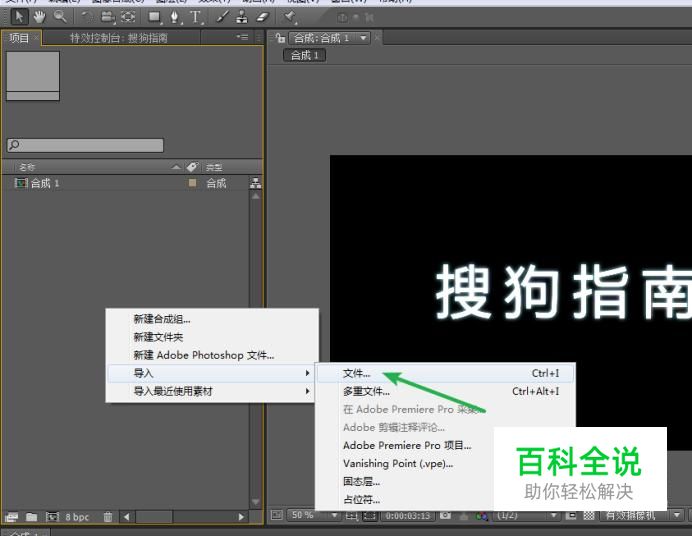Select the Zoom magnifier tool
The image size is (692, 536).
point(60,17)
